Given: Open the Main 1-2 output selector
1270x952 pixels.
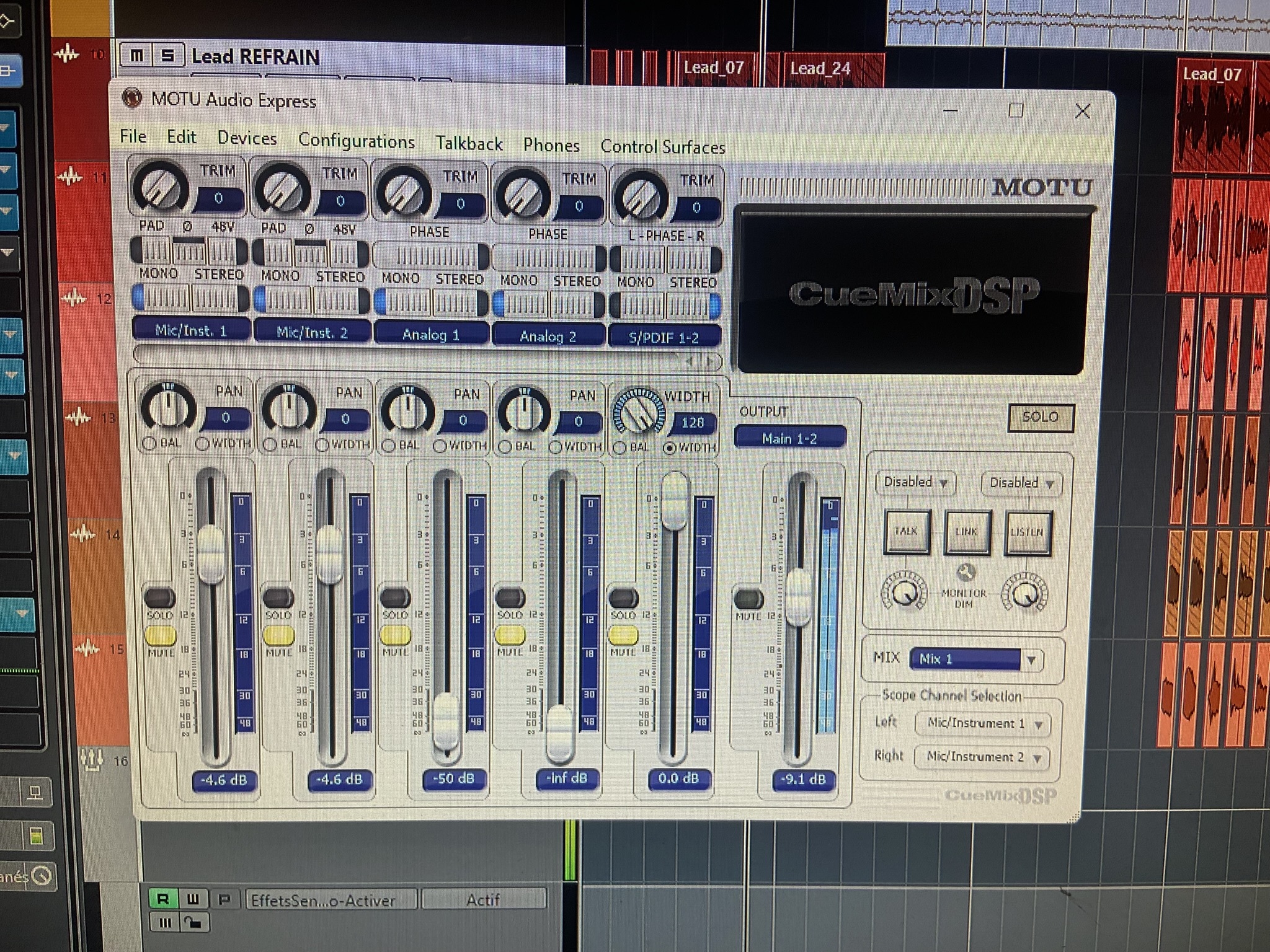Looking at the screenshot, I should click(789, 438).
